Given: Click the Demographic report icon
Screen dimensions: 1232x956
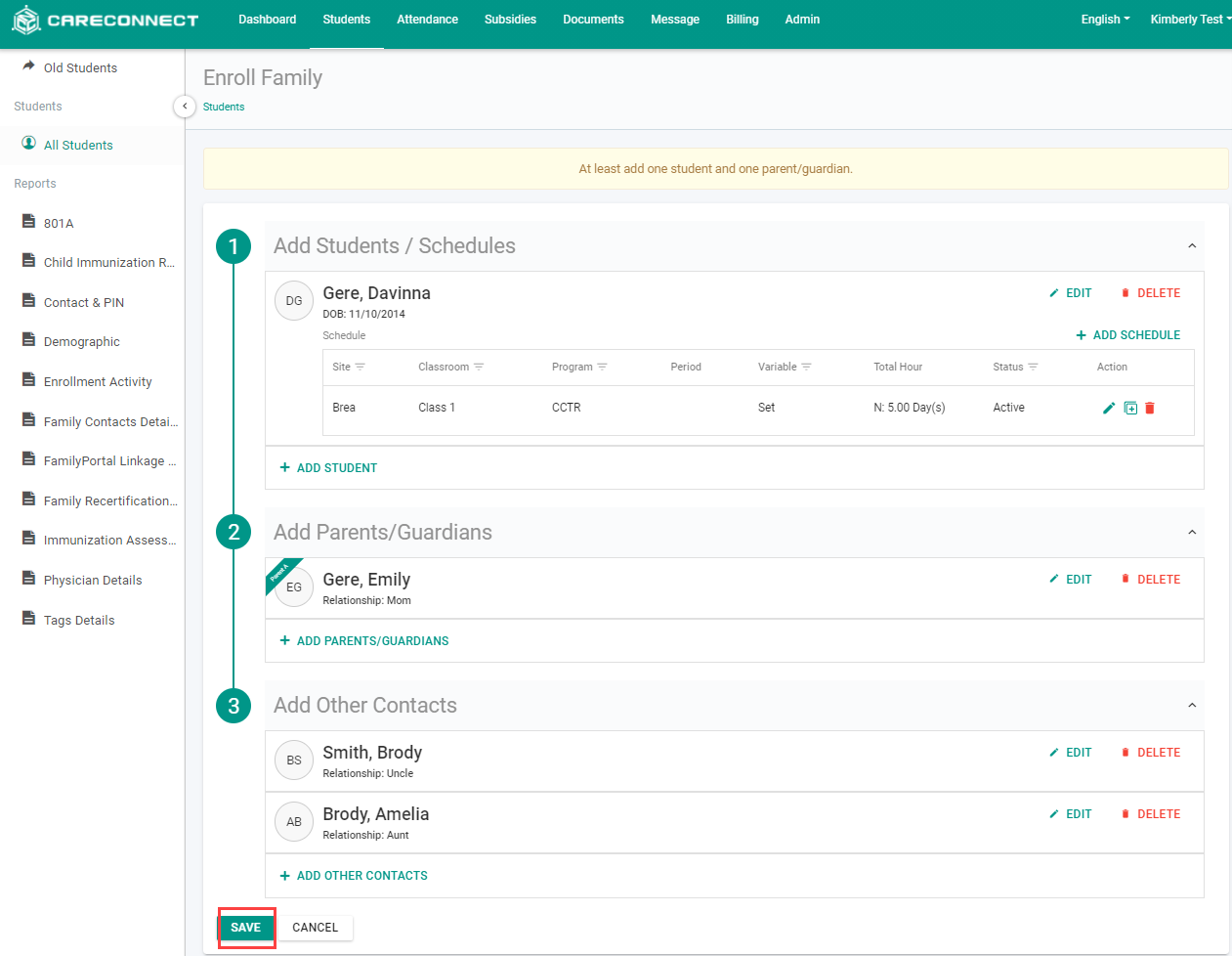Looking at the screenshot, I should (x=29, y=340).
